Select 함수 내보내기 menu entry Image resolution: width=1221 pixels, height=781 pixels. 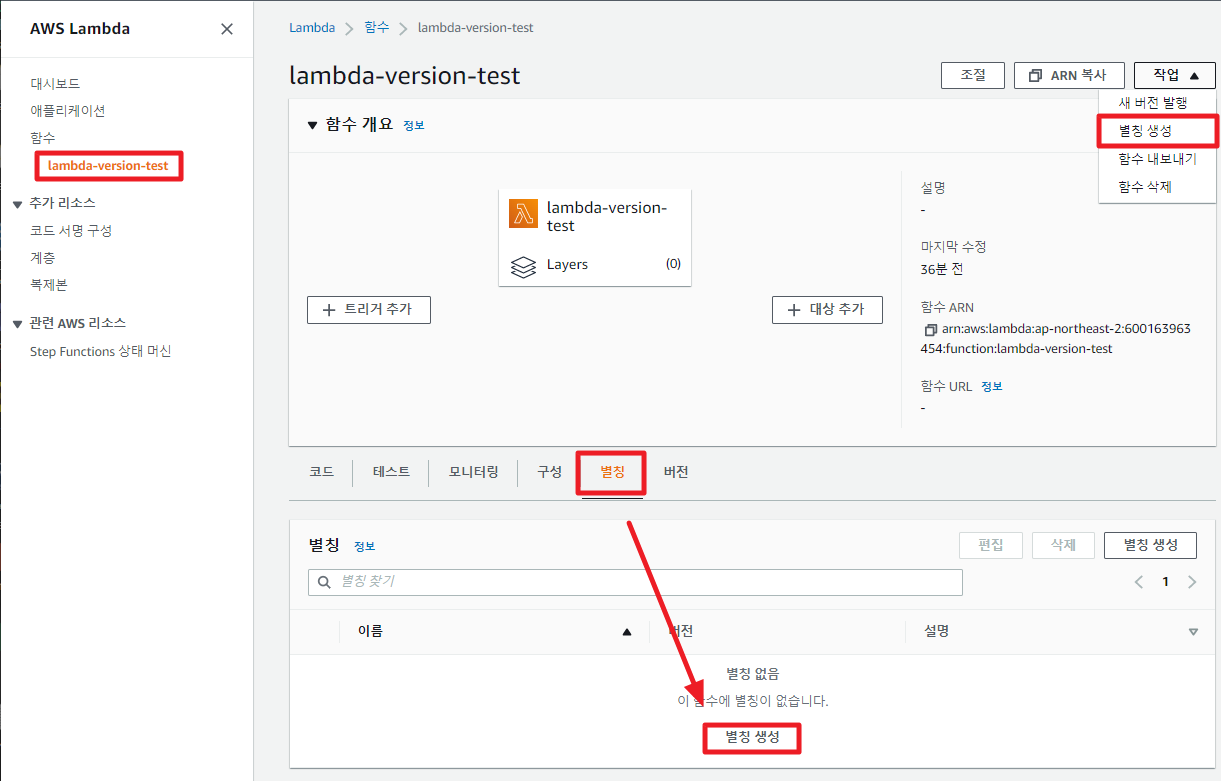(x=1157, y=159)
